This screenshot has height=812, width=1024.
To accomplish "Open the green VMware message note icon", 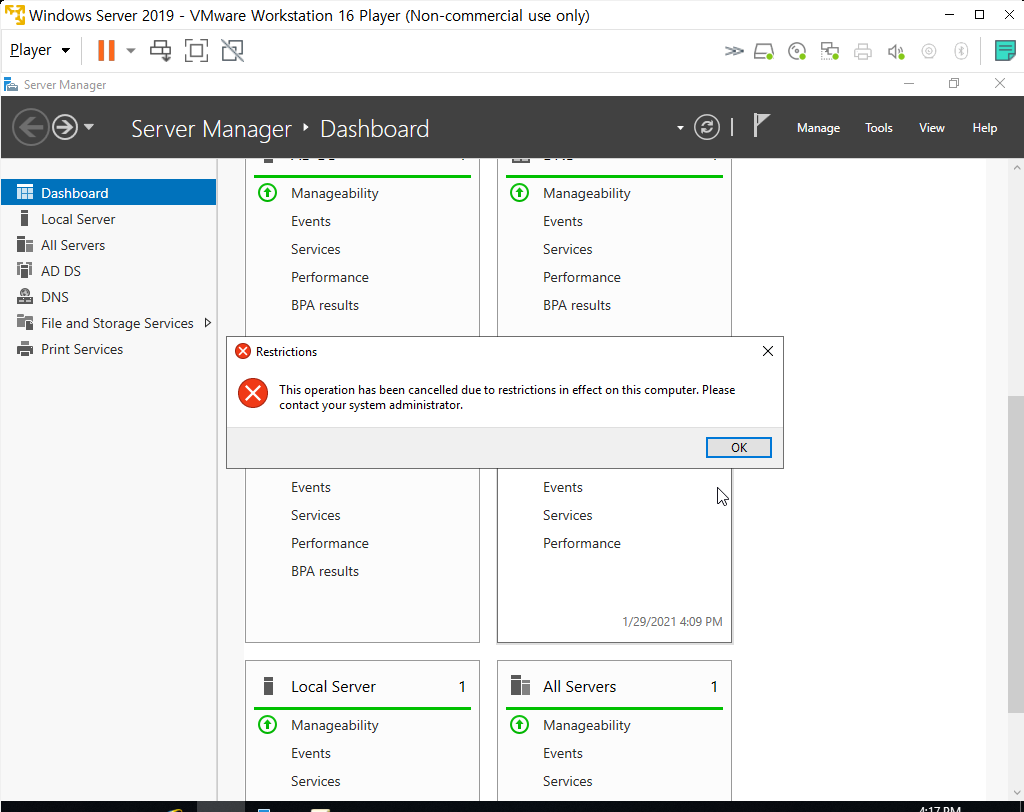I will [1004, 50].
